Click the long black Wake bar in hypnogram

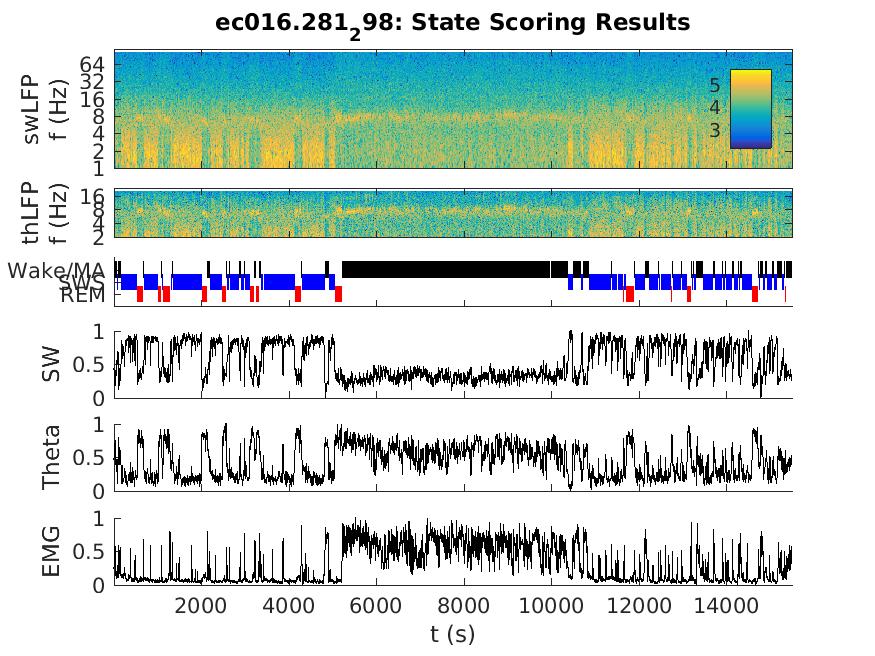coord(445,269)
